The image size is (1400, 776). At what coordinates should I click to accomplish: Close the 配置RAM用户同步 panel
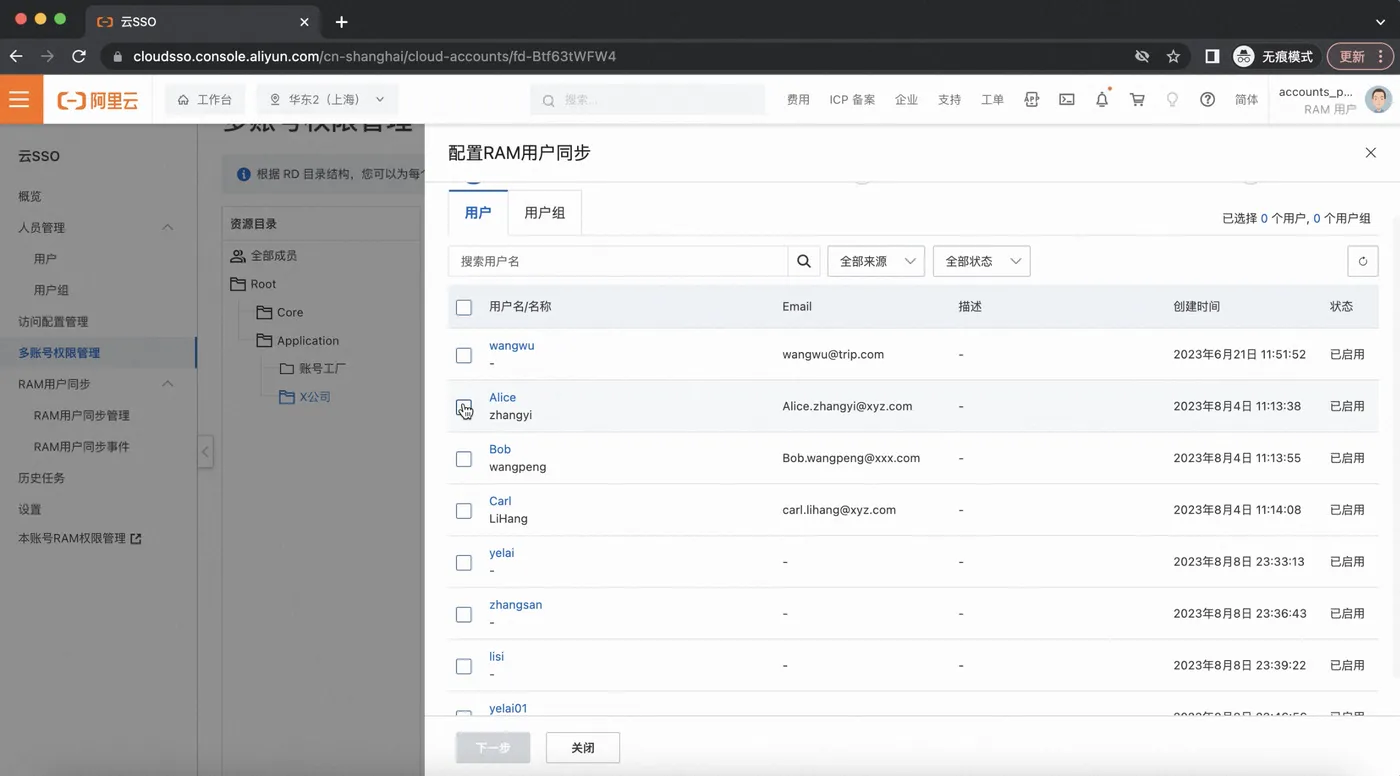click(x=1370, y=152)
